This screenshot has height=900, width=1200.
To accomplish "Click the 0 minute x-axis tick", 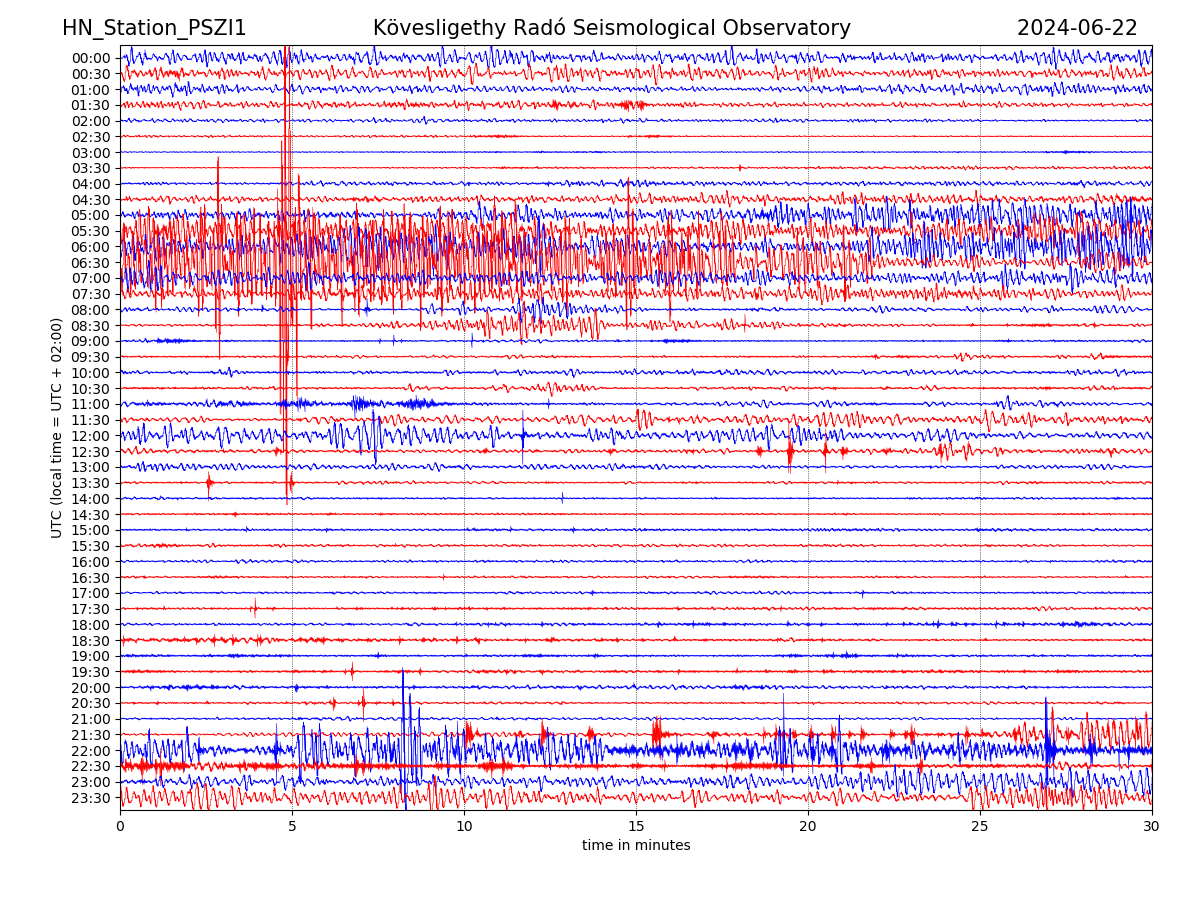I will [120, 827].
